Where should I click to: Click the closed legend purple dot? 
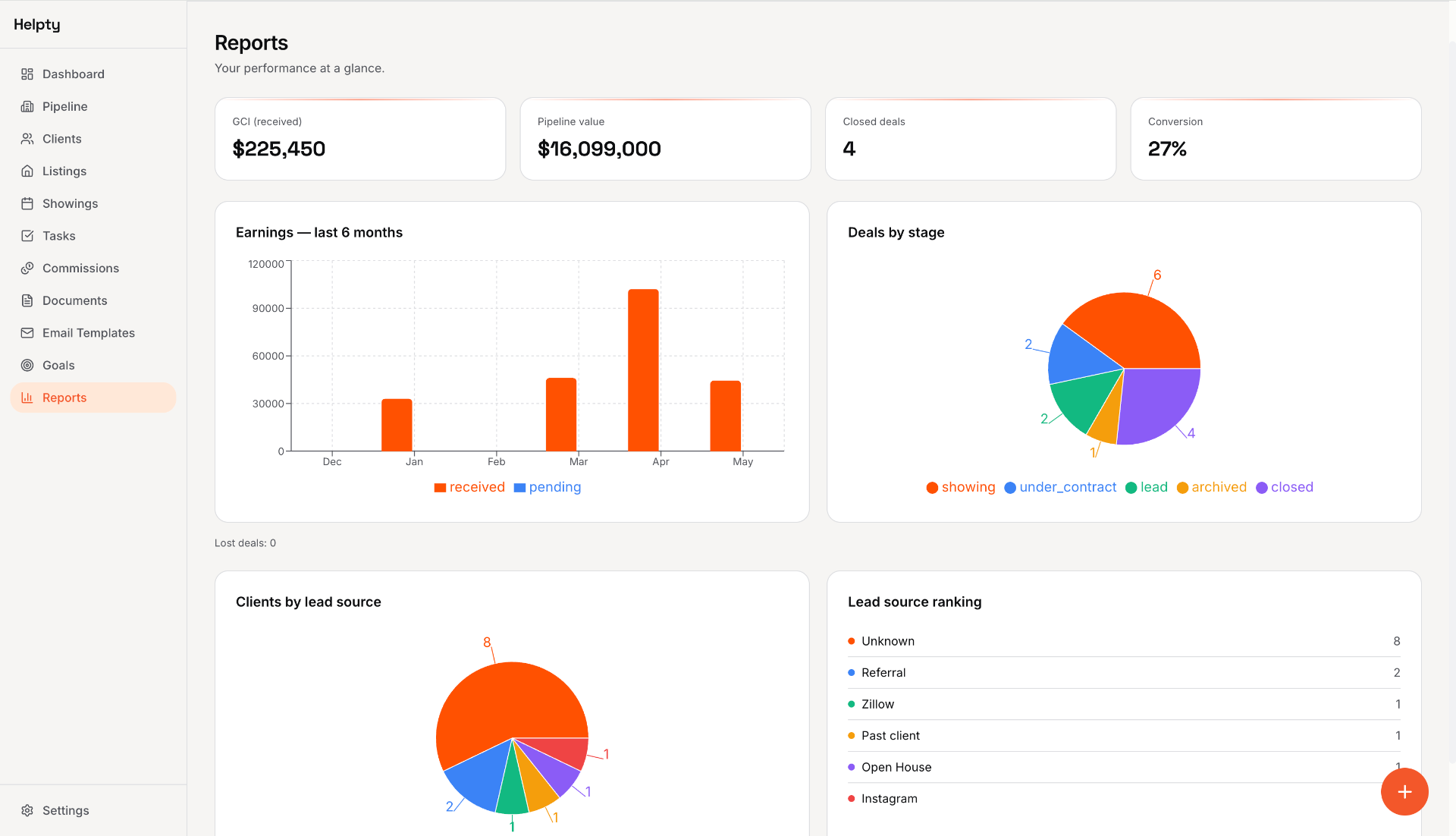coord(1262,488)
